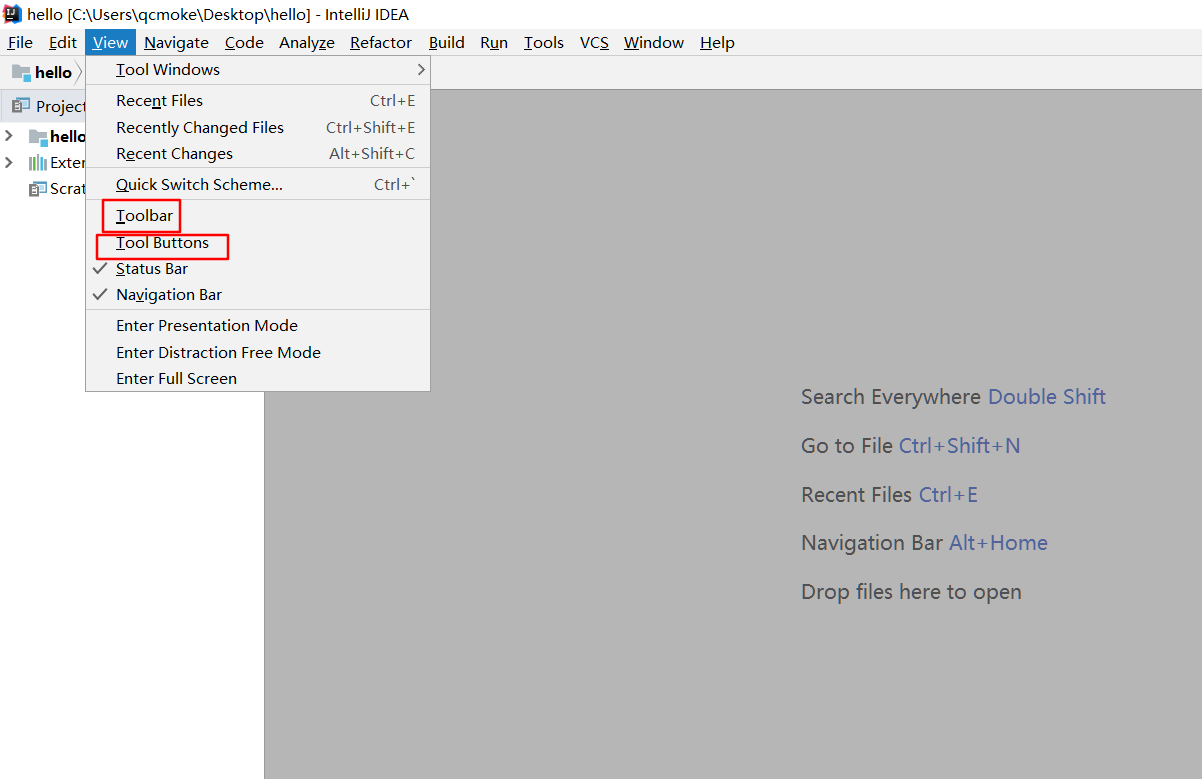This screenshot has width=1202, height=779.
Task: Open the Project tool window tab
Action: [x=50, y=106]
